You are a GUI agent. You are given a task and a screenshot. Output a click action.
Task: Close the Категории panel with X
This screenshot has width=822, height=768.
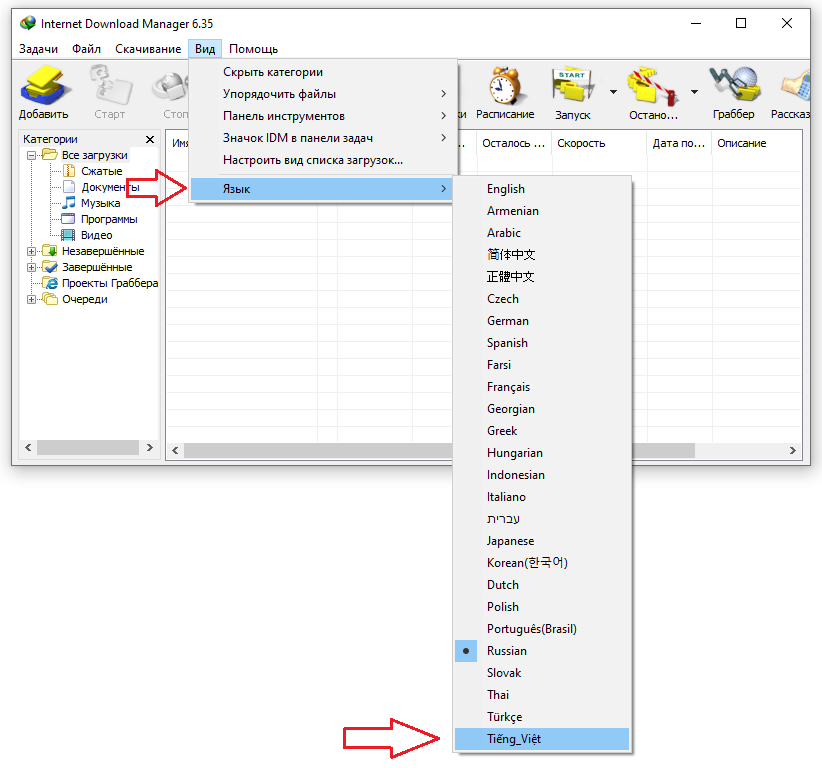coord(150,140)
